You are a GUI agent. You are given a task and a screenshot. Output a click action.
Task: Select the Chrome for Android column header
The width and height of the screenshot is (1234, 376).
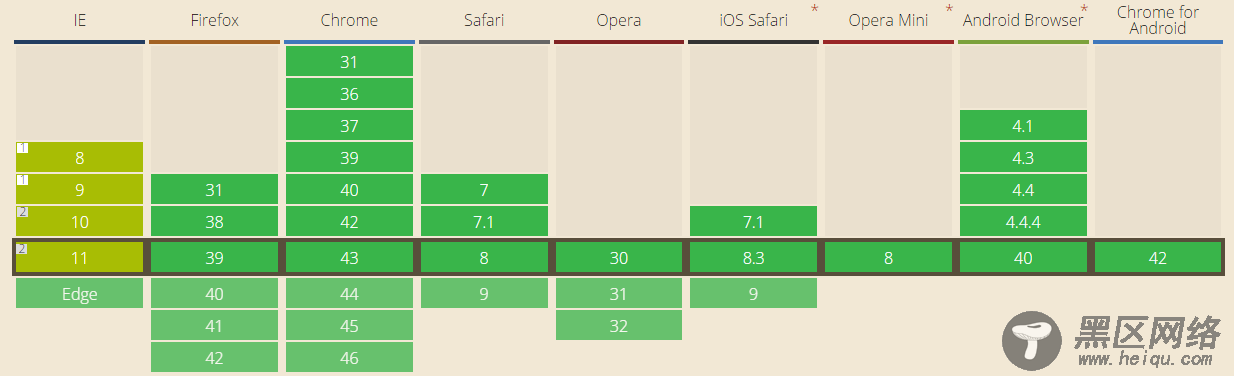[1158, 20]
